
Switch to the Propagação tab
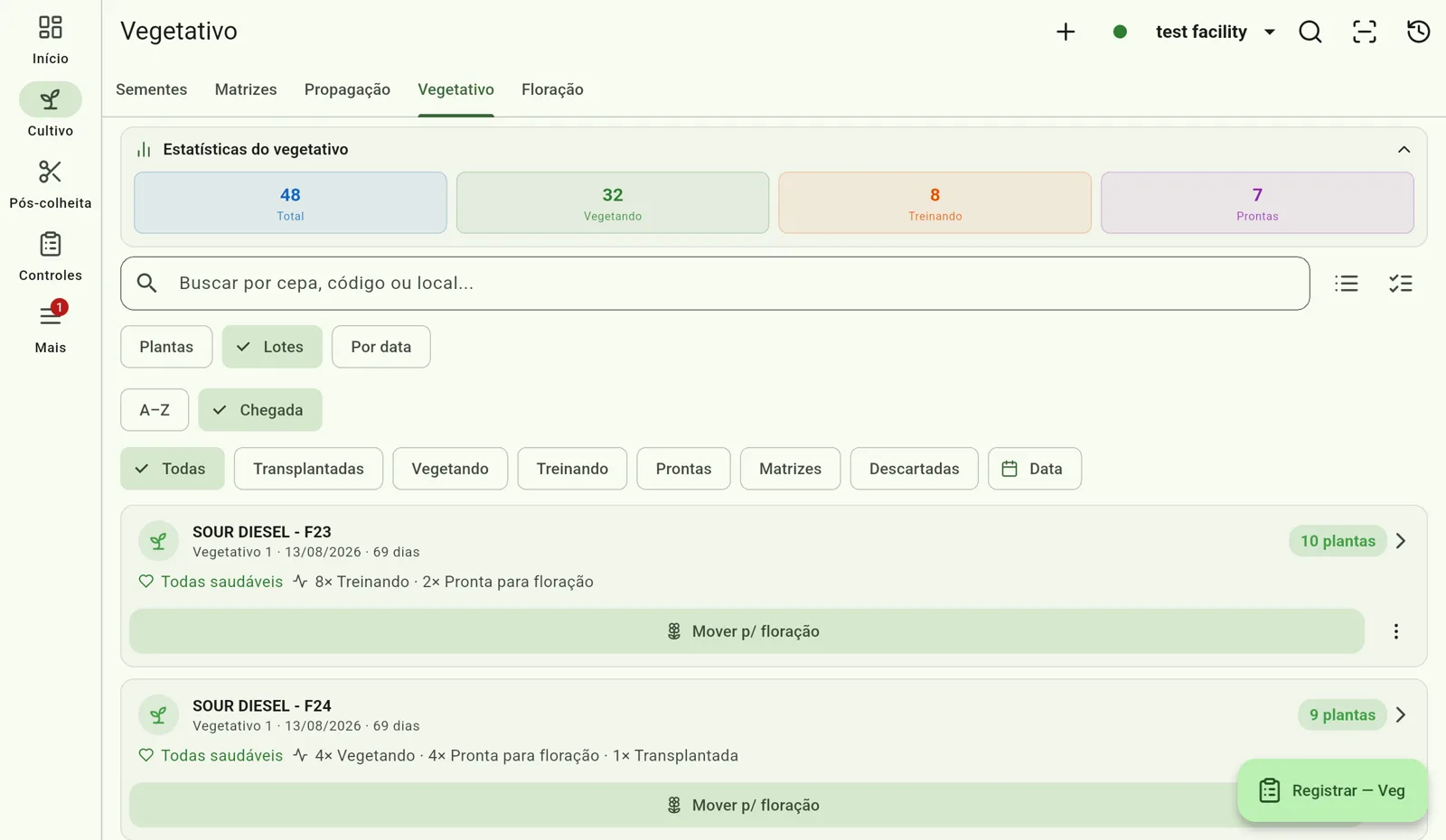point(347,89)
